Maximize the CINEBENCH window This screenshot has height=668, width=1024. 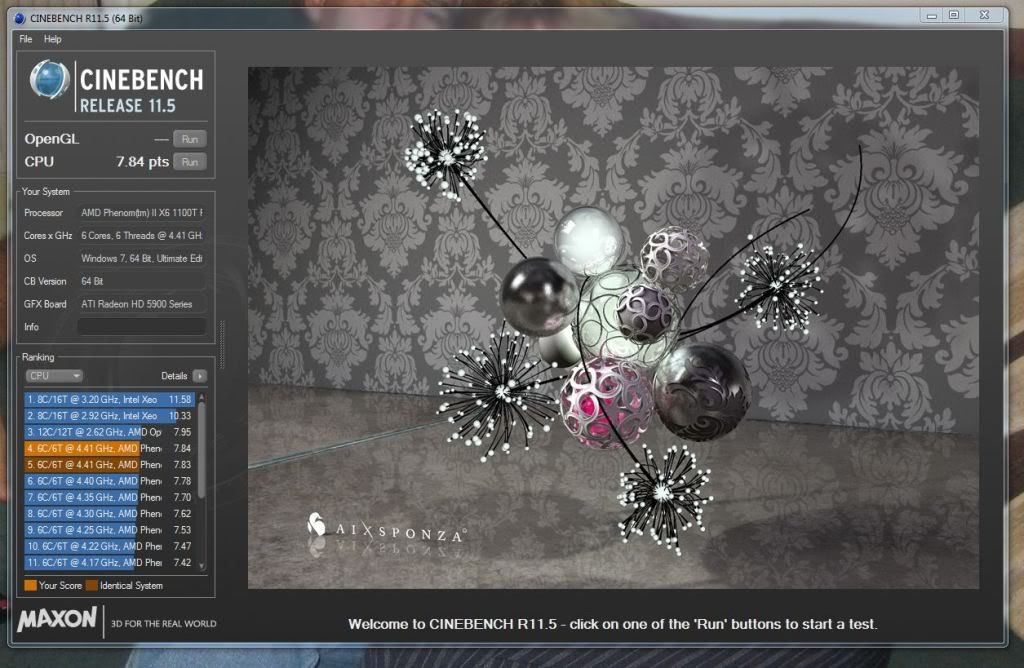coord(954,15)
